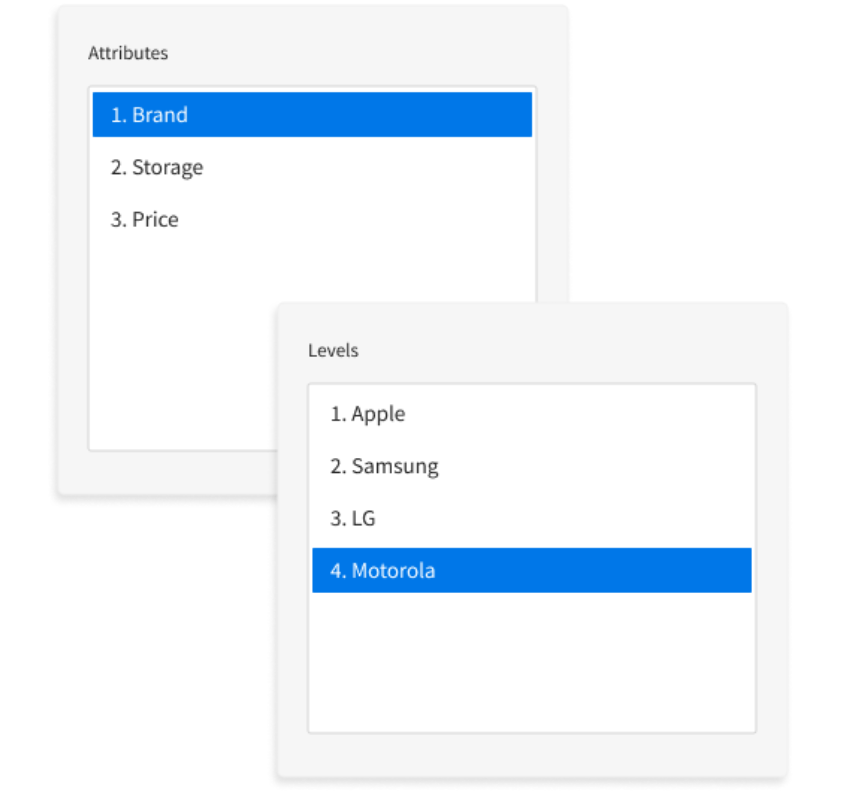Viewport: 850px width, 794px height.
Task: Click the Attributes panel heading
Action: coord(128,53)
